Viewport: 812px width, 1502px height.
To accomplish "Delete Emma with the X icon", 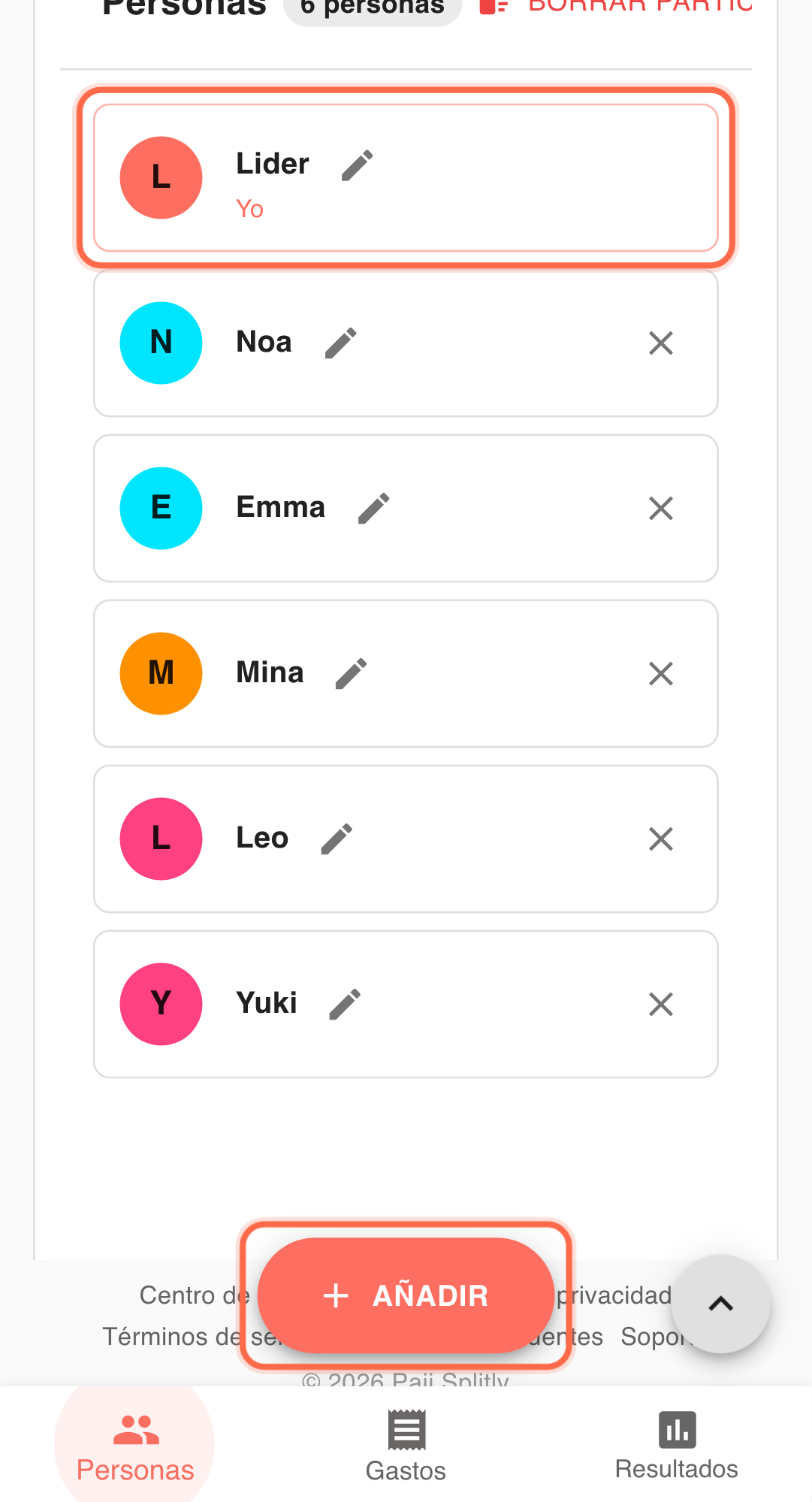I will (661, 509).
